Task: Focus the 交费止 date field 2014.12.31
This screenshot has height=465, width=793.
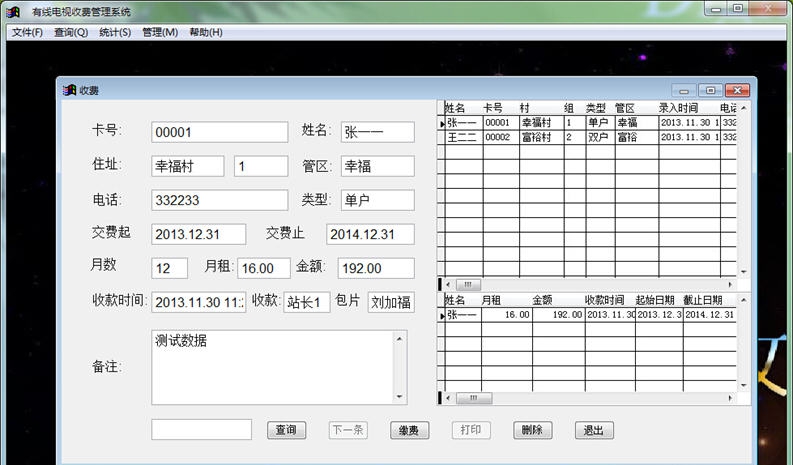Action: 370,234
